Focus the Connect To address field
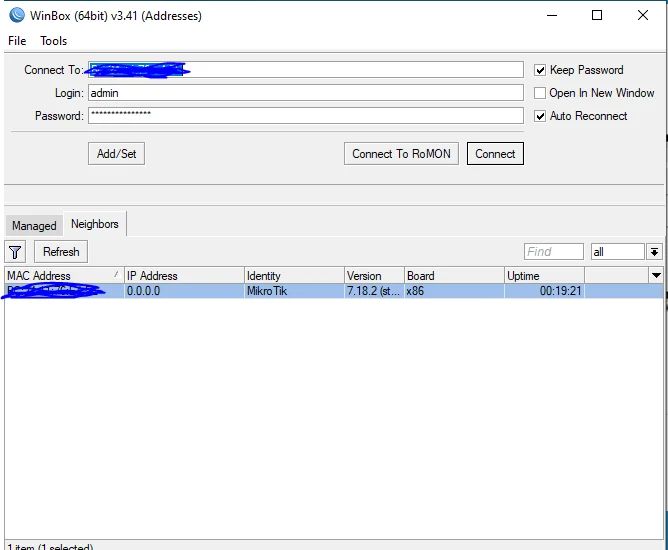 (x=306, y=70)
